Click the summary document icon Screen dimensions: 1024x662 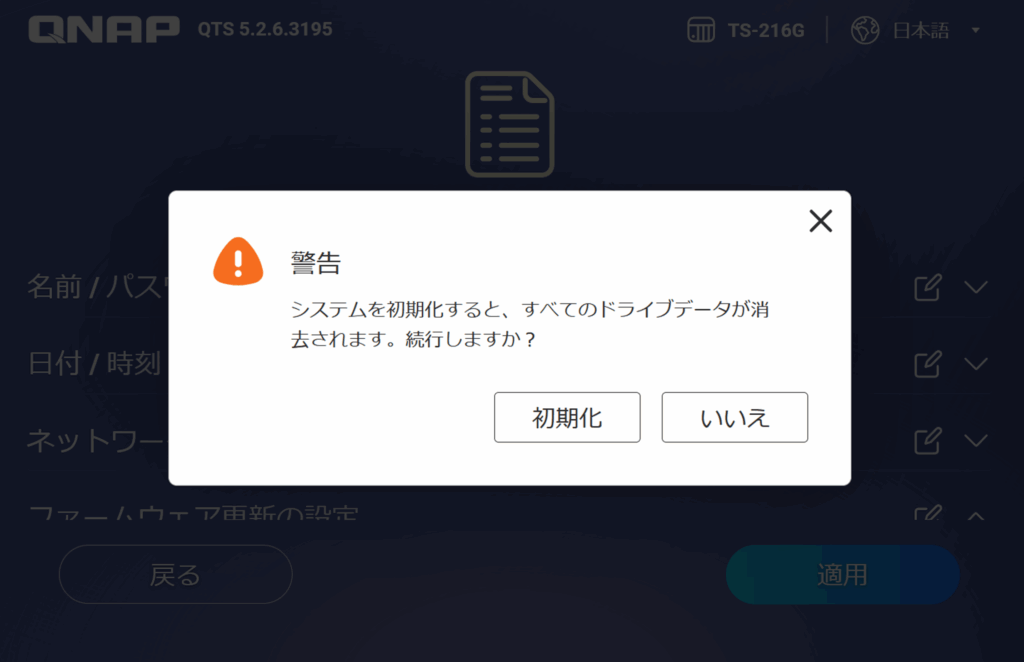point(509,124)
